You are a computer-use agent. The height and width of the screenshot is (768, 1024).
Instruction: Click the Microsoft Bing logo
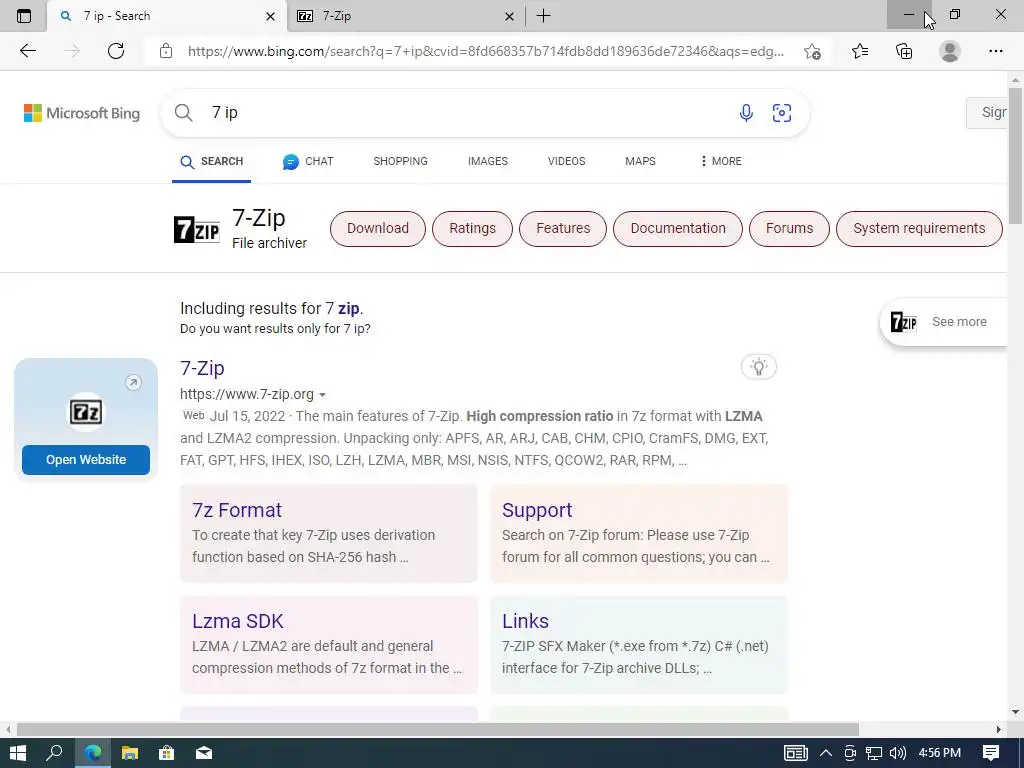click(x=82, y=113)
